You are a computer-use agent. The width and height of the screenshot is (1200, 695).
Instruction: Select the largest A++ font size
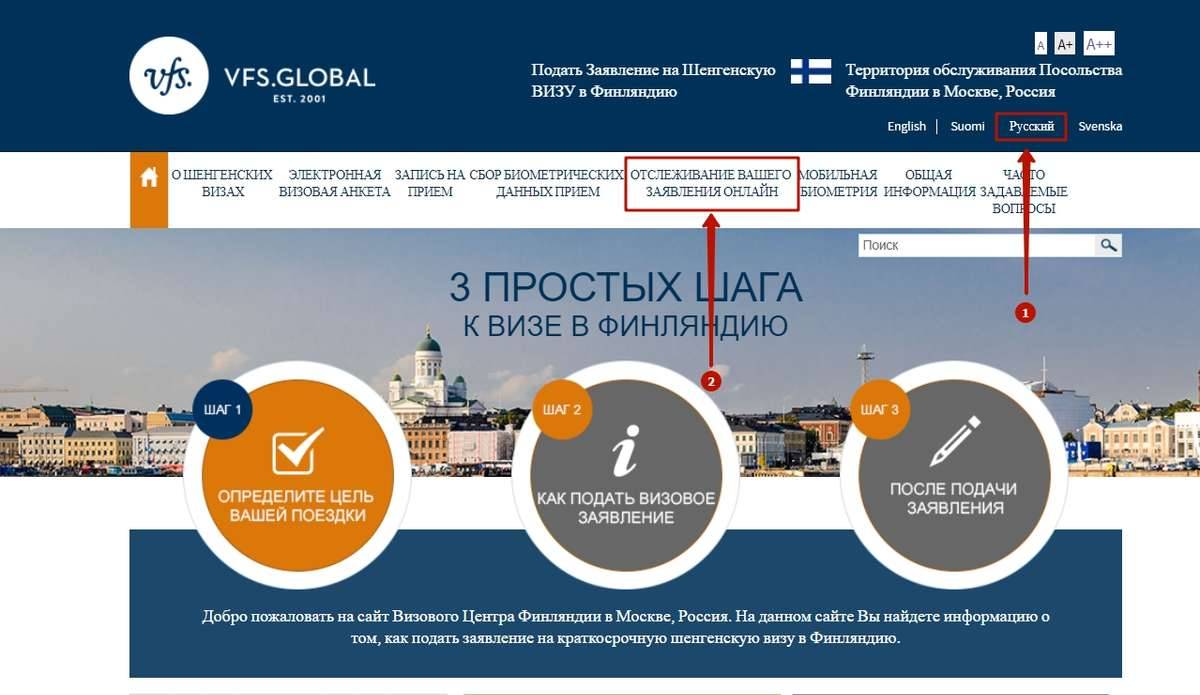(x=1098, y=44)
